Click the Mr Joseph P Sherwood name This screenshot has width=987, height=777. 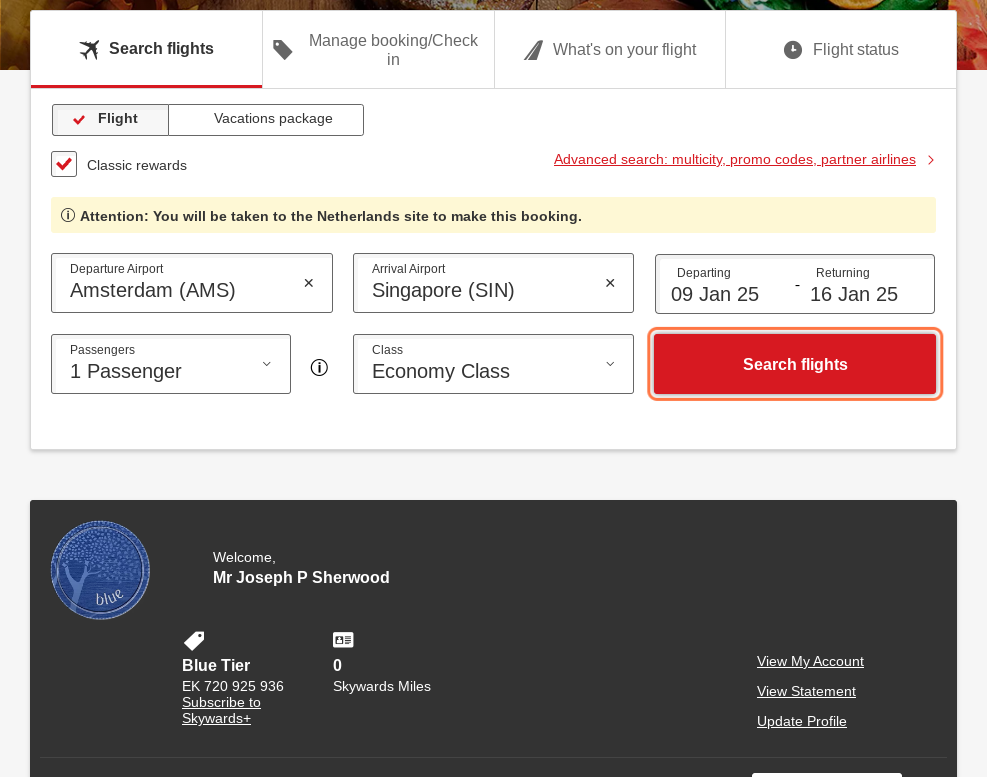click(x=301, y=577)
